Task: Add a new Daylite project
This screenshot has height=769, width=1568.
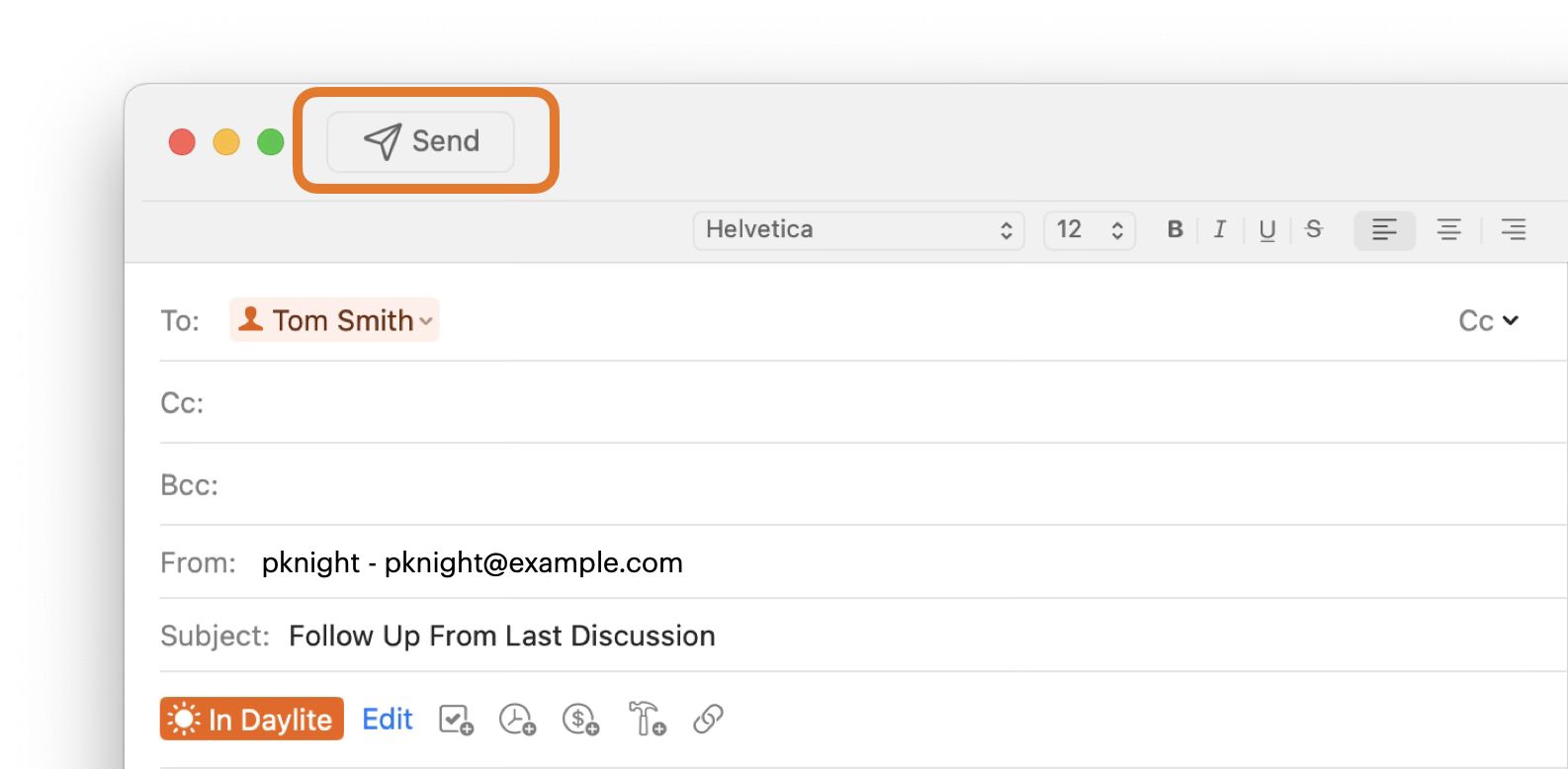Action: coord(647,720)
